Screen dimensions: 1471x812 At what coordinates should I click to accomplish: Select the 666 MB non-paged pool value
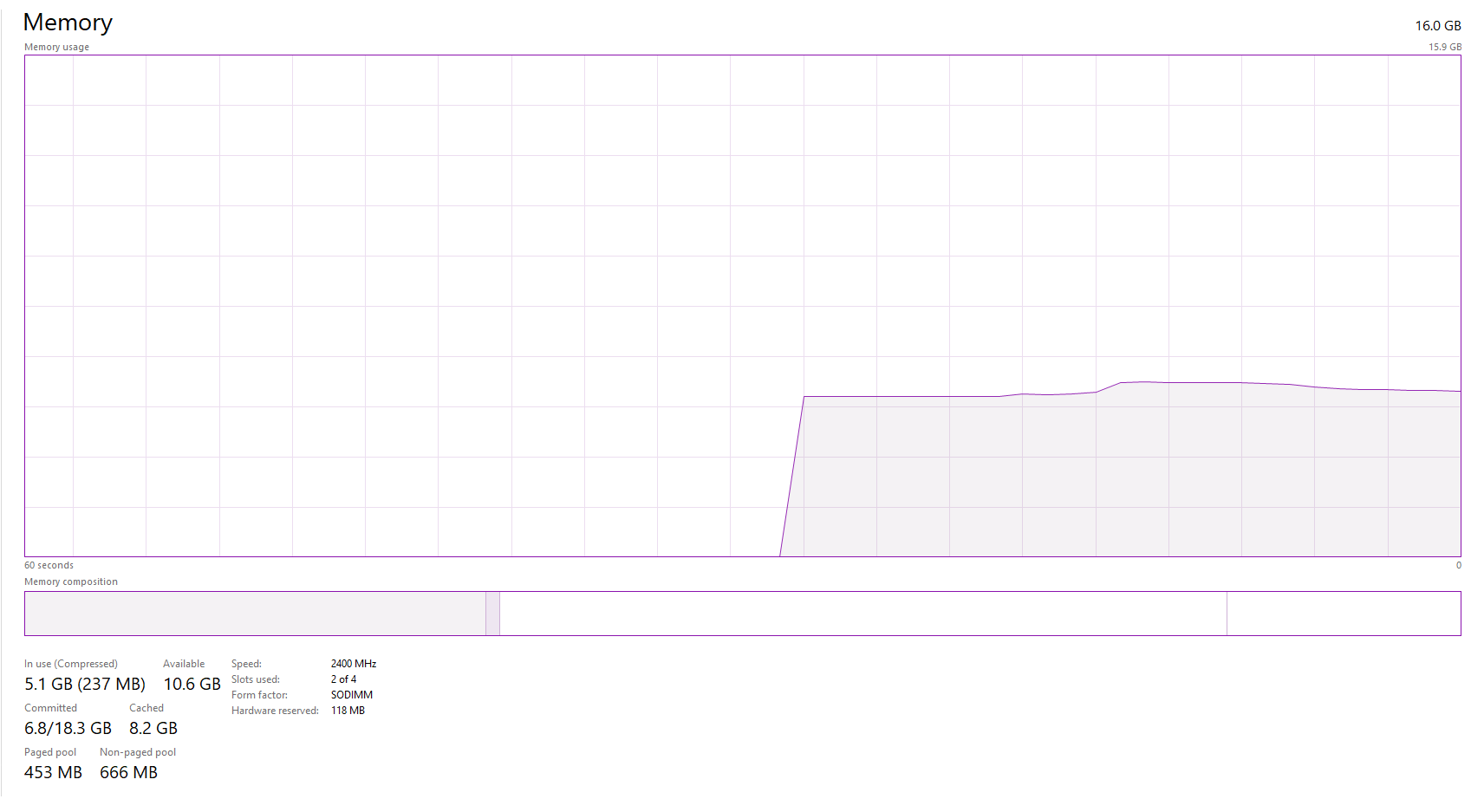click(x=128, y=772)
